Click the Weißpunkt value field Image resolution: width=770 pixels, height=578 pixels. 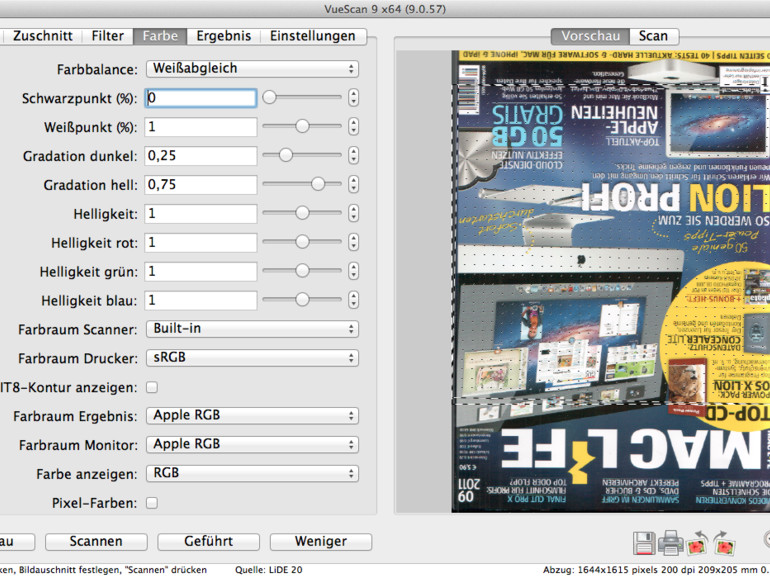(201, 127)
